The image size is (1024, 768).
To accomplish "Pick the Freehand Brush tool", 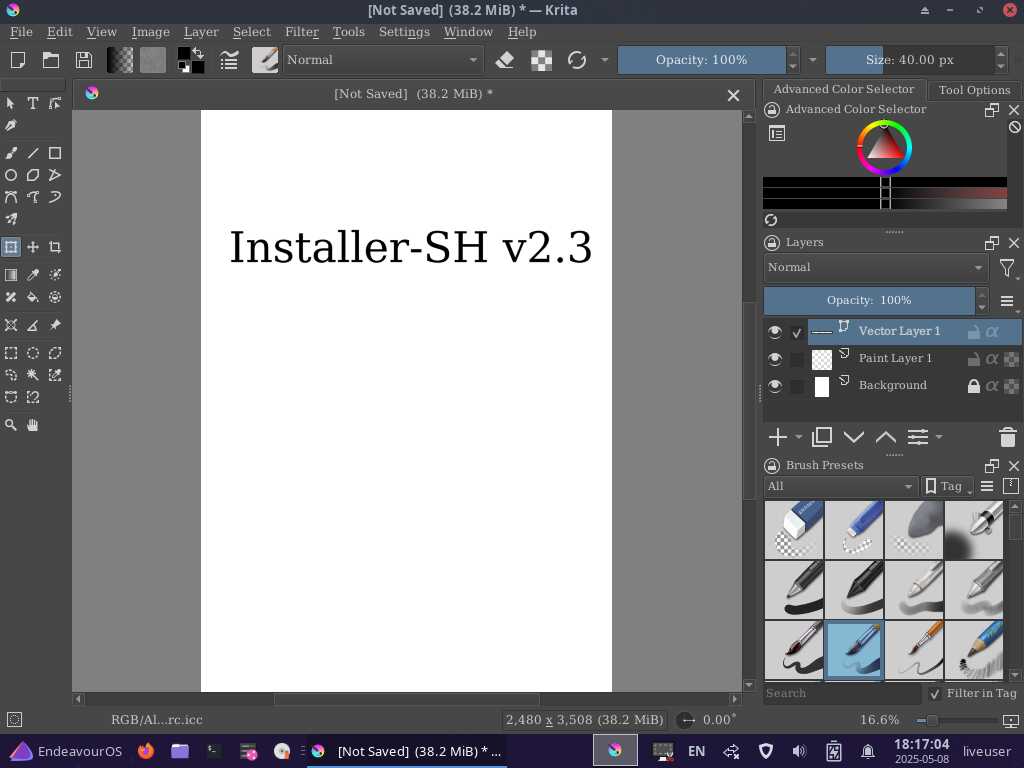I will pos(11,153).
